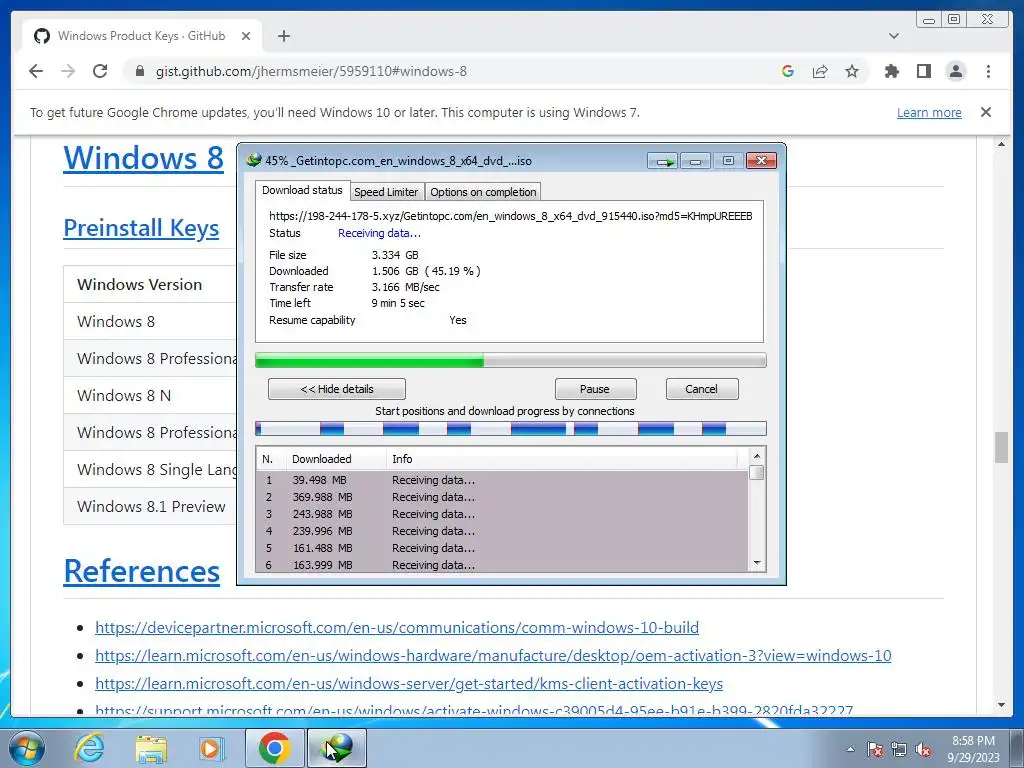1024x768 pixels.
Task: Click the Internet Download Manager taskbar icon
Action: (x=337, y=748)
